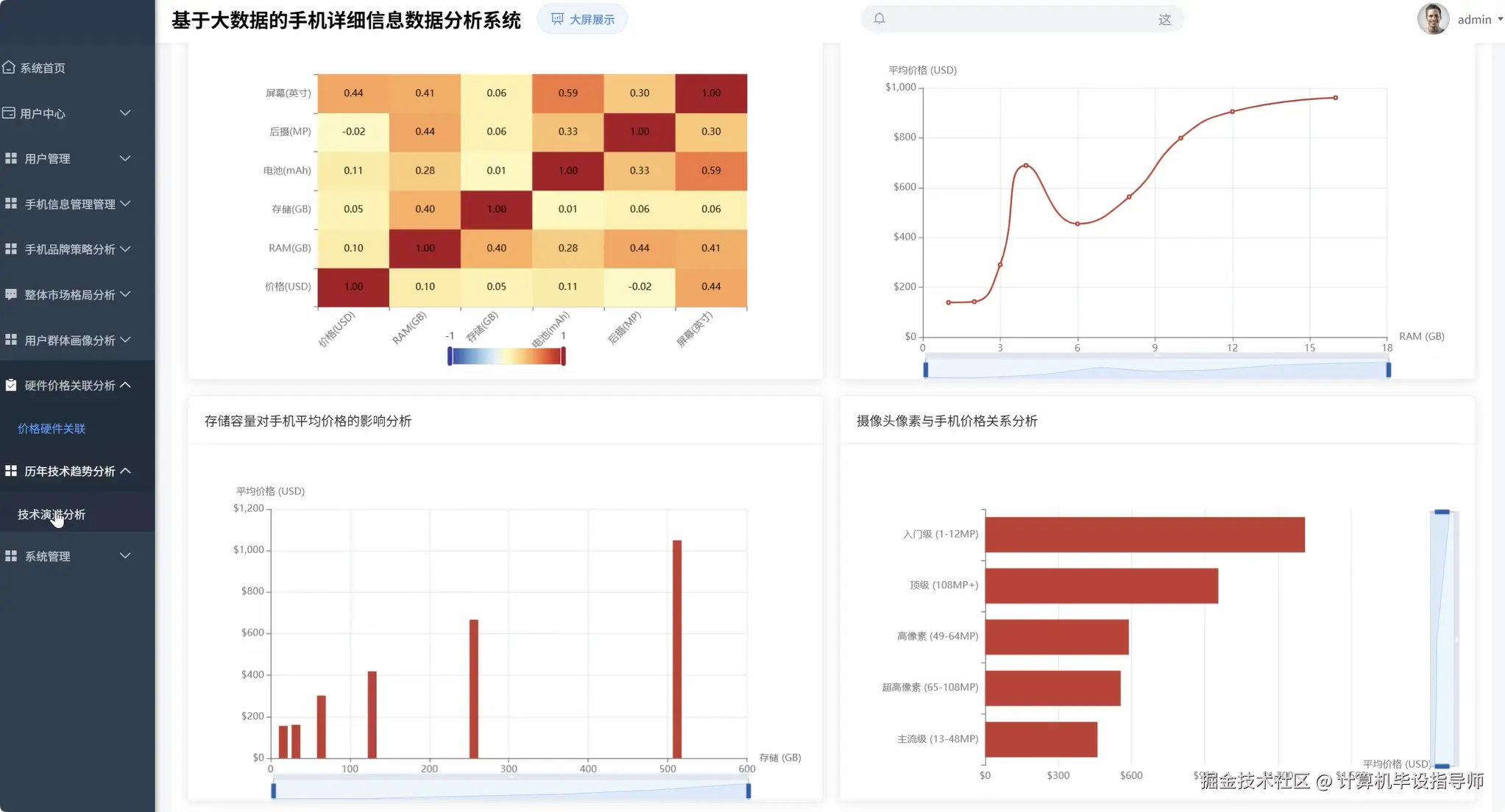Click the home icon beside 系统首页
1505x812 pixels.
coord(9,68)
